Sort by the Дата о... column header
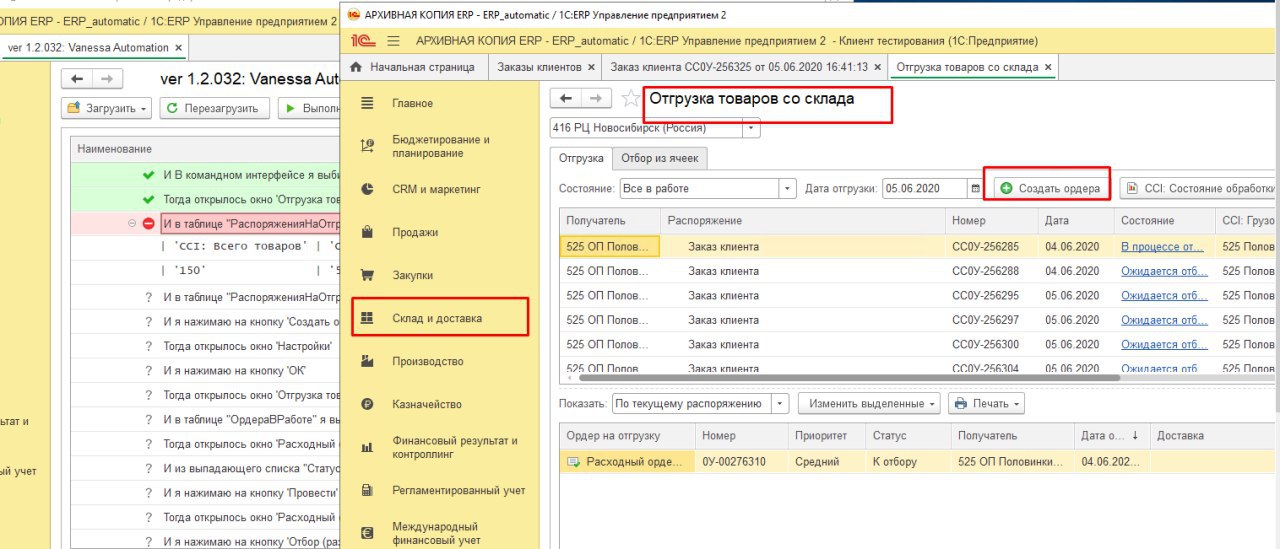1280x549 pixels. tap(1110, 436)
